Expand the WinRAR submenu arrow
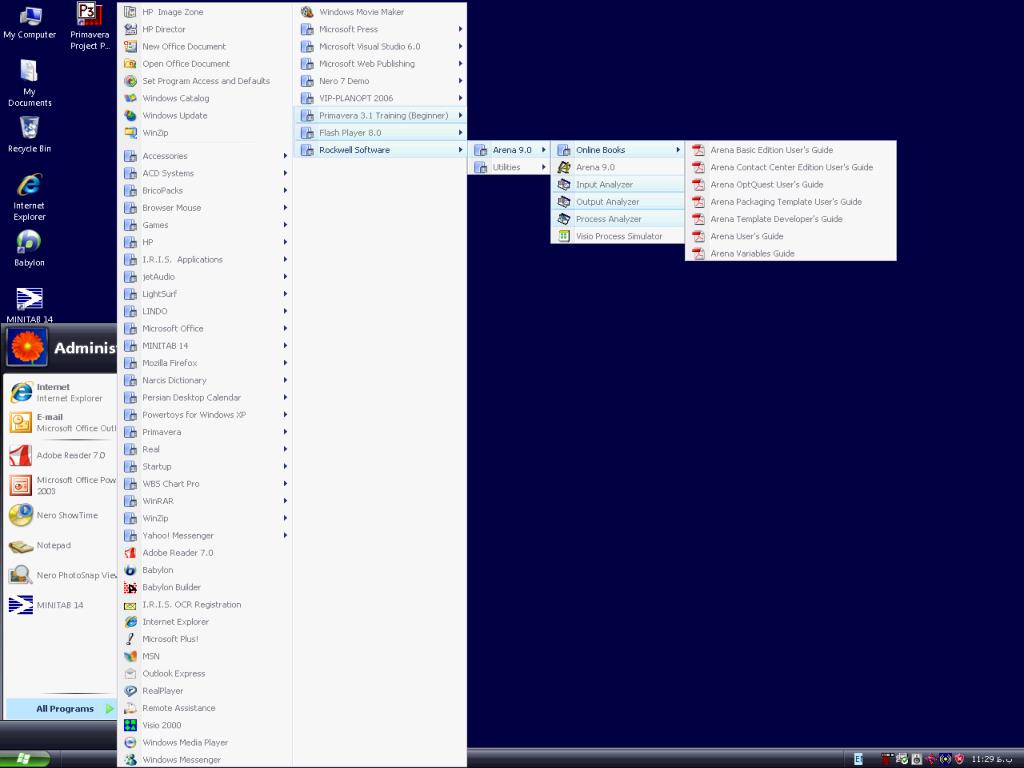This screenshot has width=1024, height=768. click(x=285, y=501)
